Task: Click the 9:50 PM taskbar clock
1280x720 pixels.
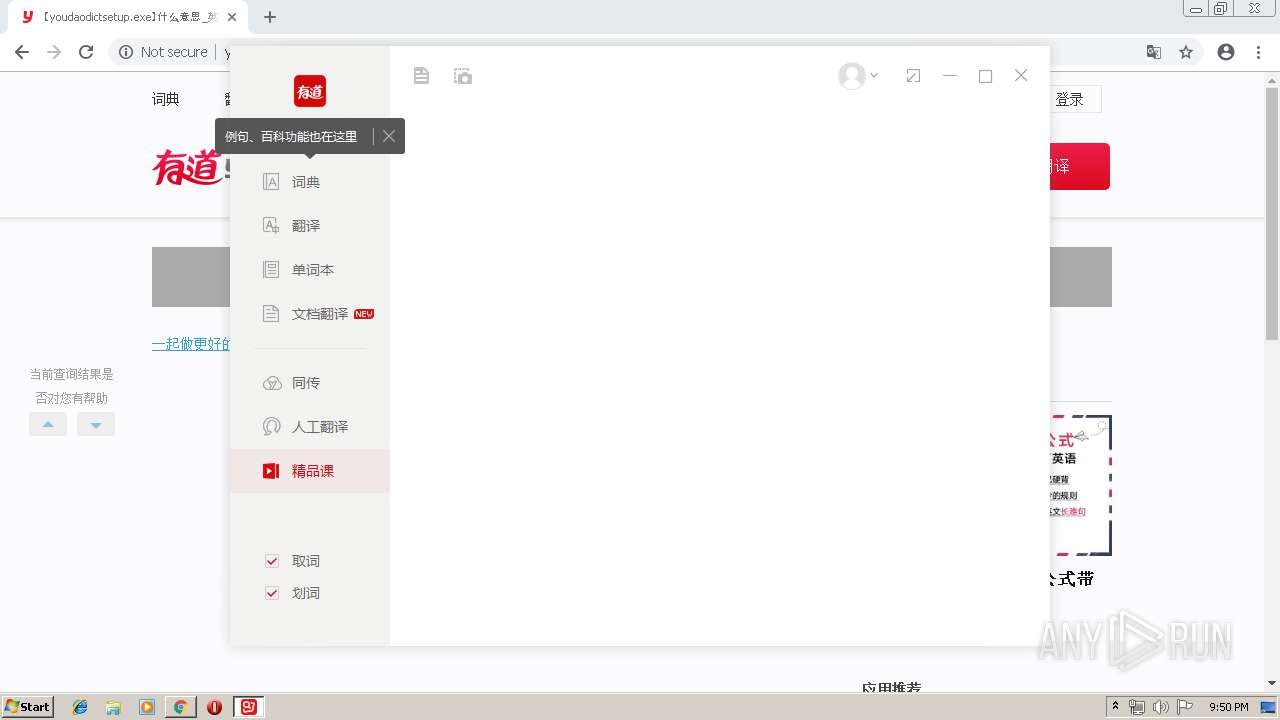Action: coord(1229,707)
